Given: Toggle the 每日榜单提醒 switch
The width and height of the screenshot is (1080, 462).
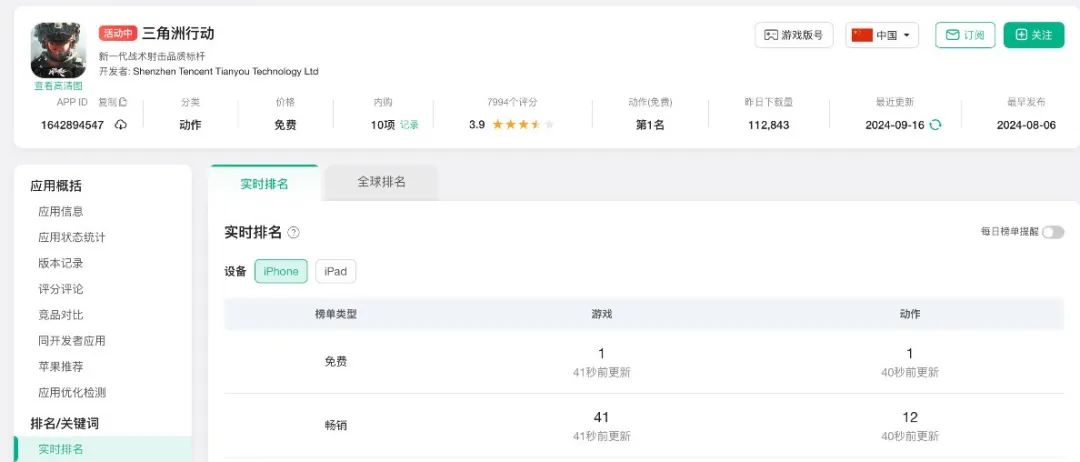Looking at the screenshot, I should [x=1052, y=232].
